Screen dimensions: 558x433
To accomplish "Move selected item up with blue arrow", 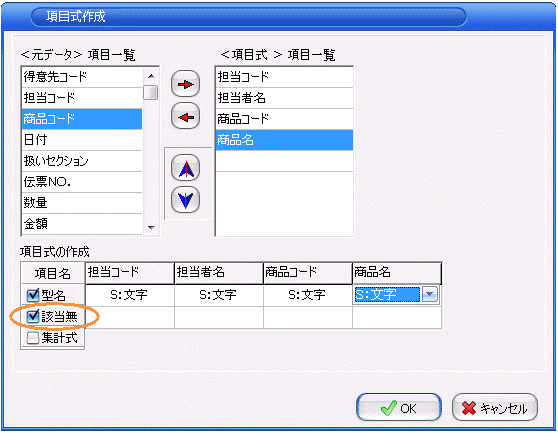I will [185, 168].
